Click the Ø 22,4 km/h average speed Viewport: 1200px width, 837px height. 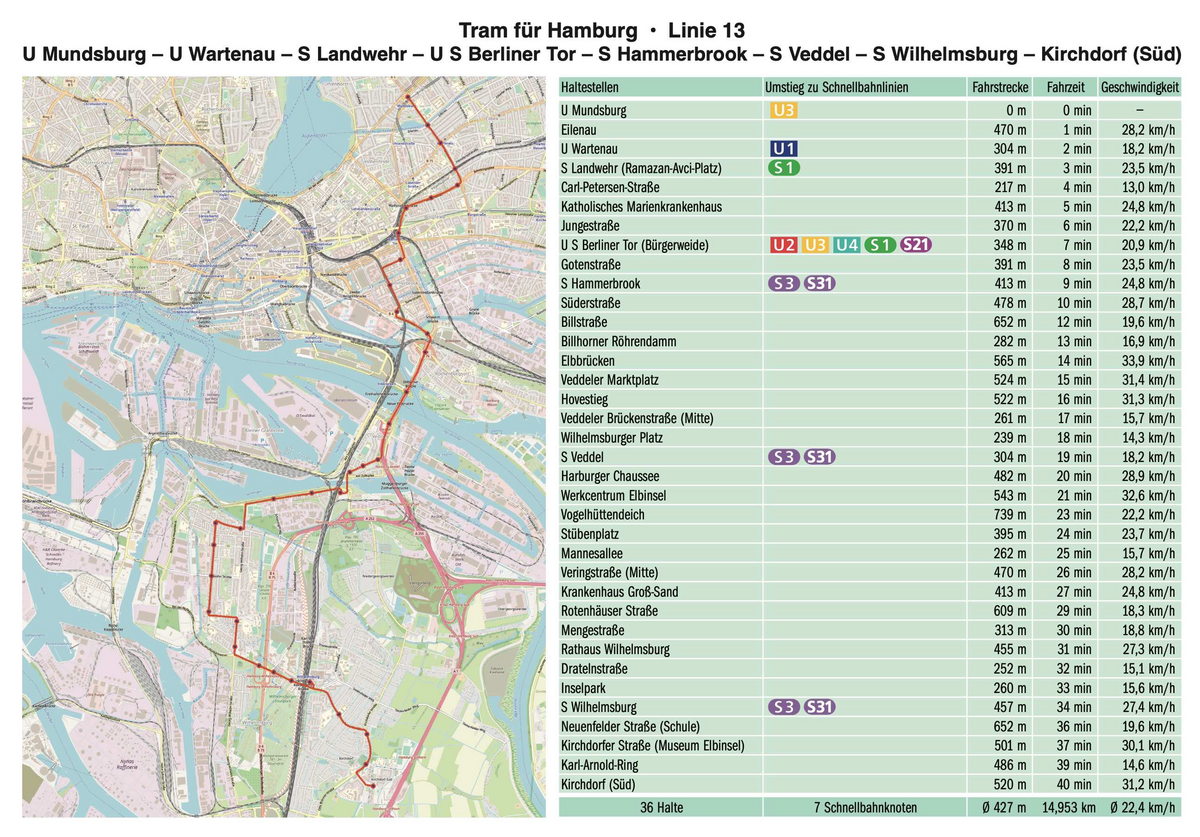[x=1142, y=807]
